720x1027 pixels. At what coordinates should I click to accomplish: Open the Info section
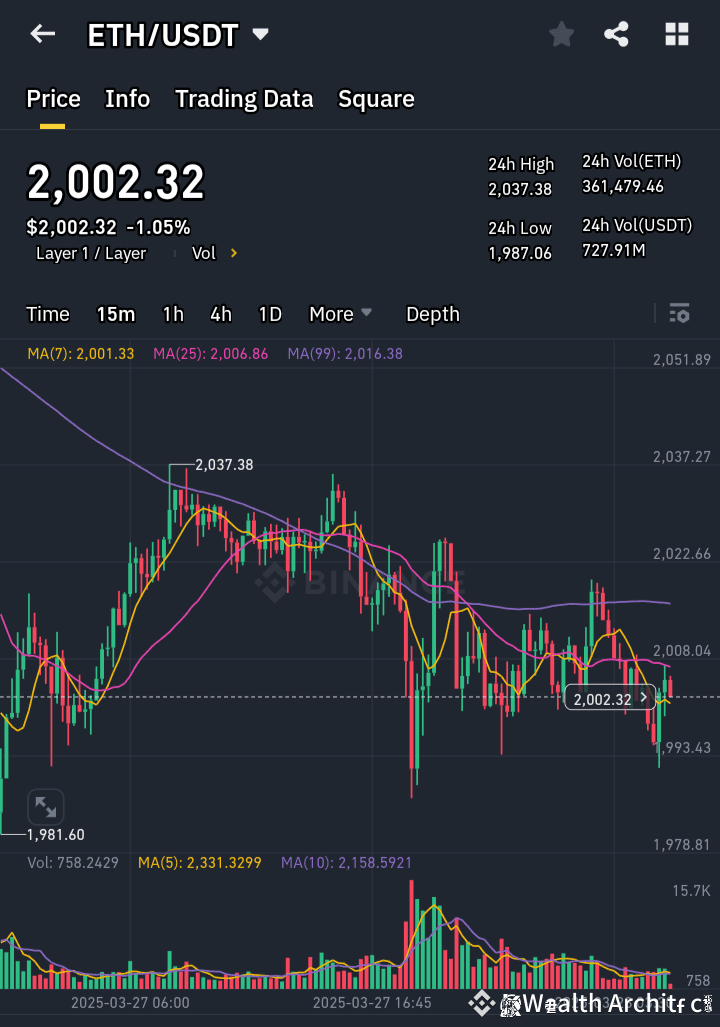point(127,98)
